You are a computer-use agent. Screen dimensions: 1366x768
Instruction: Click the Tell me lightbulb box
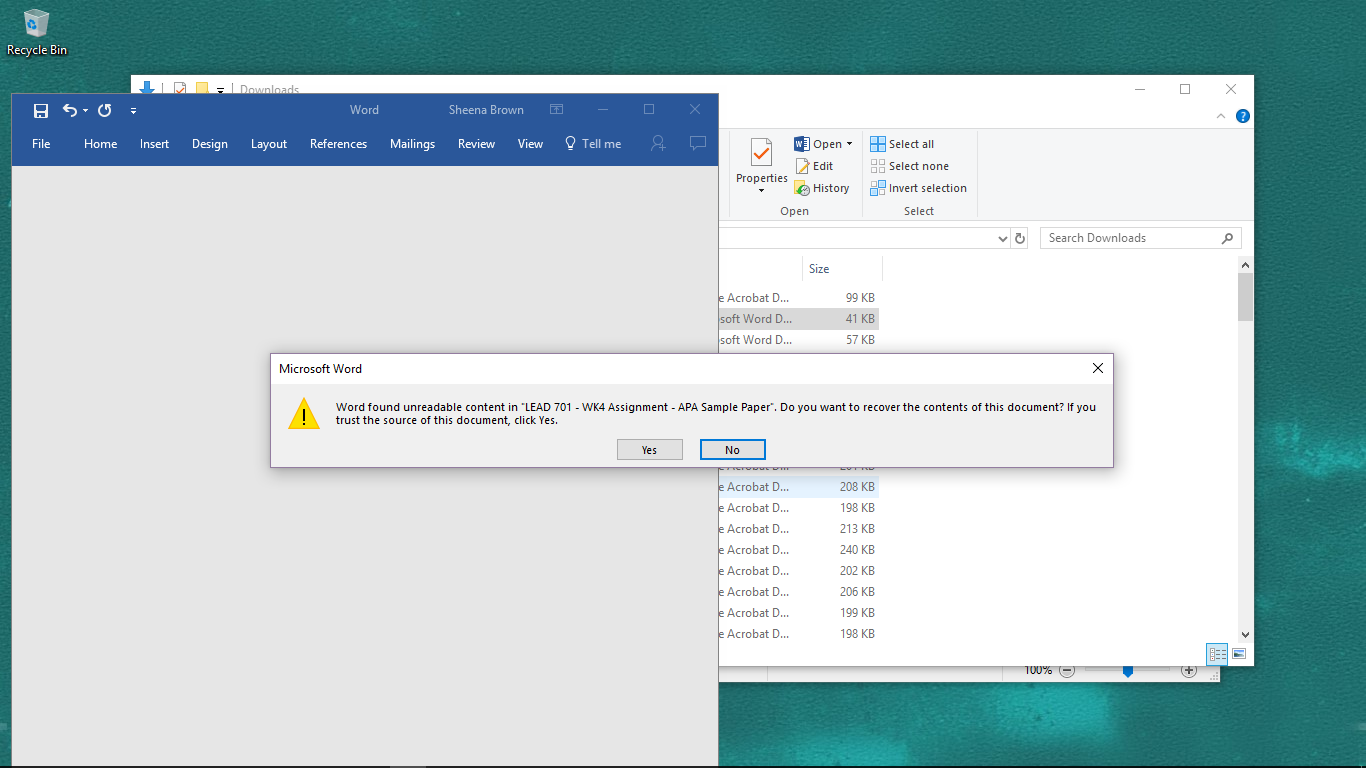593,144
